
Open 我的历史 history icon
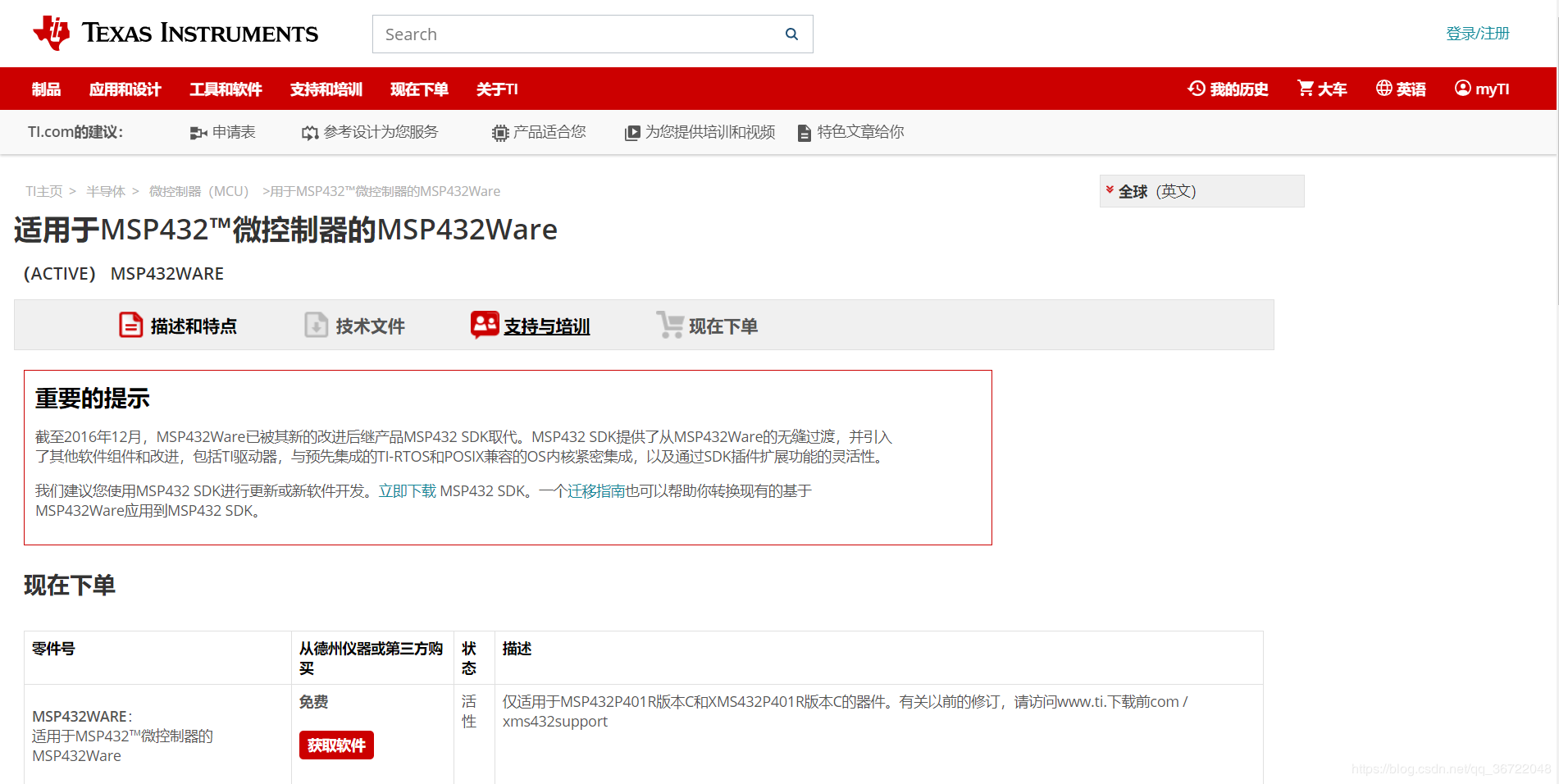pos(1195,88)
